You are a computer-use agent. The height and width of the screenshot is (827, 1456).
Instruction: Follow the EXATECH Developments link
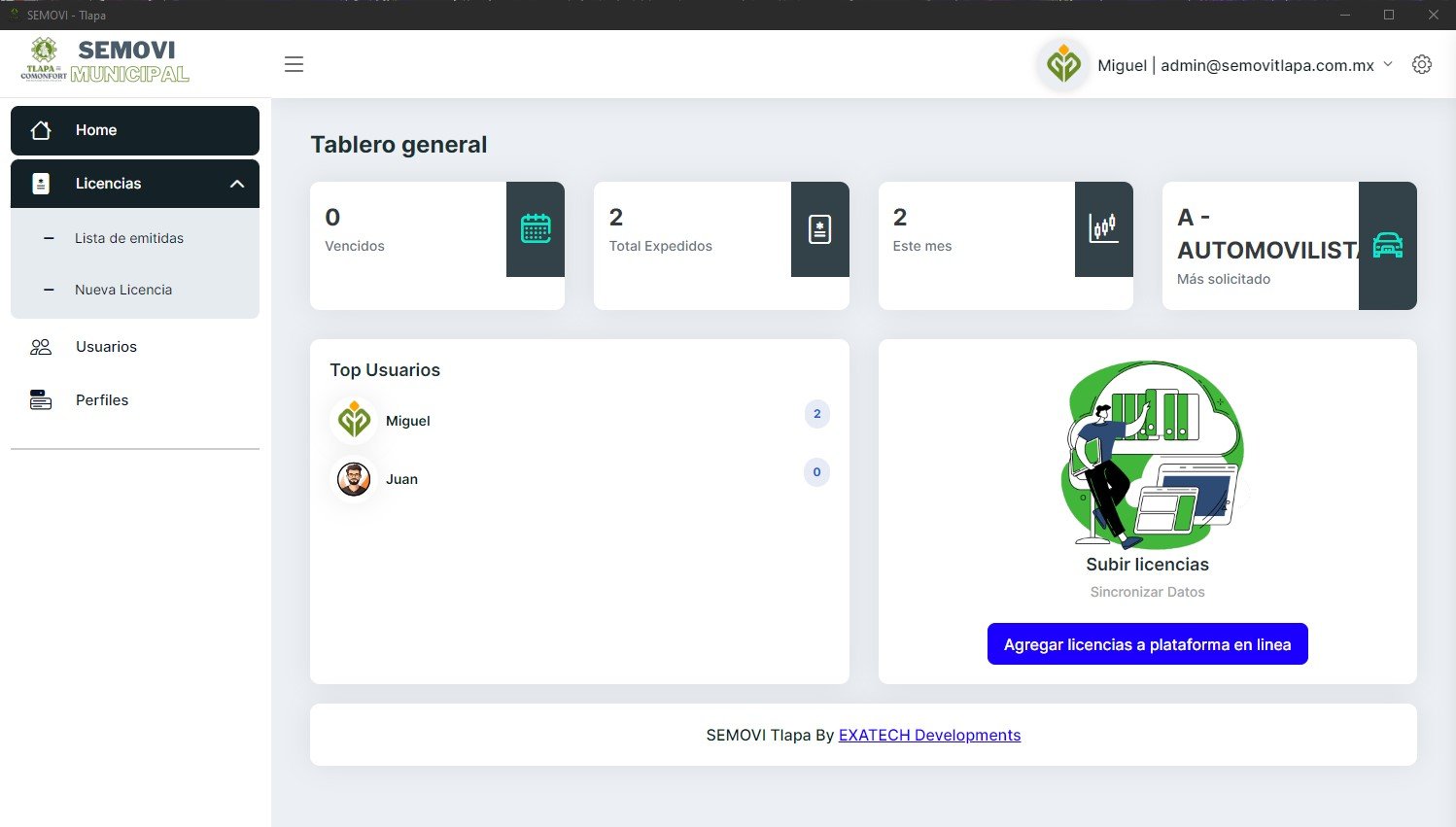tap(929, 735)
